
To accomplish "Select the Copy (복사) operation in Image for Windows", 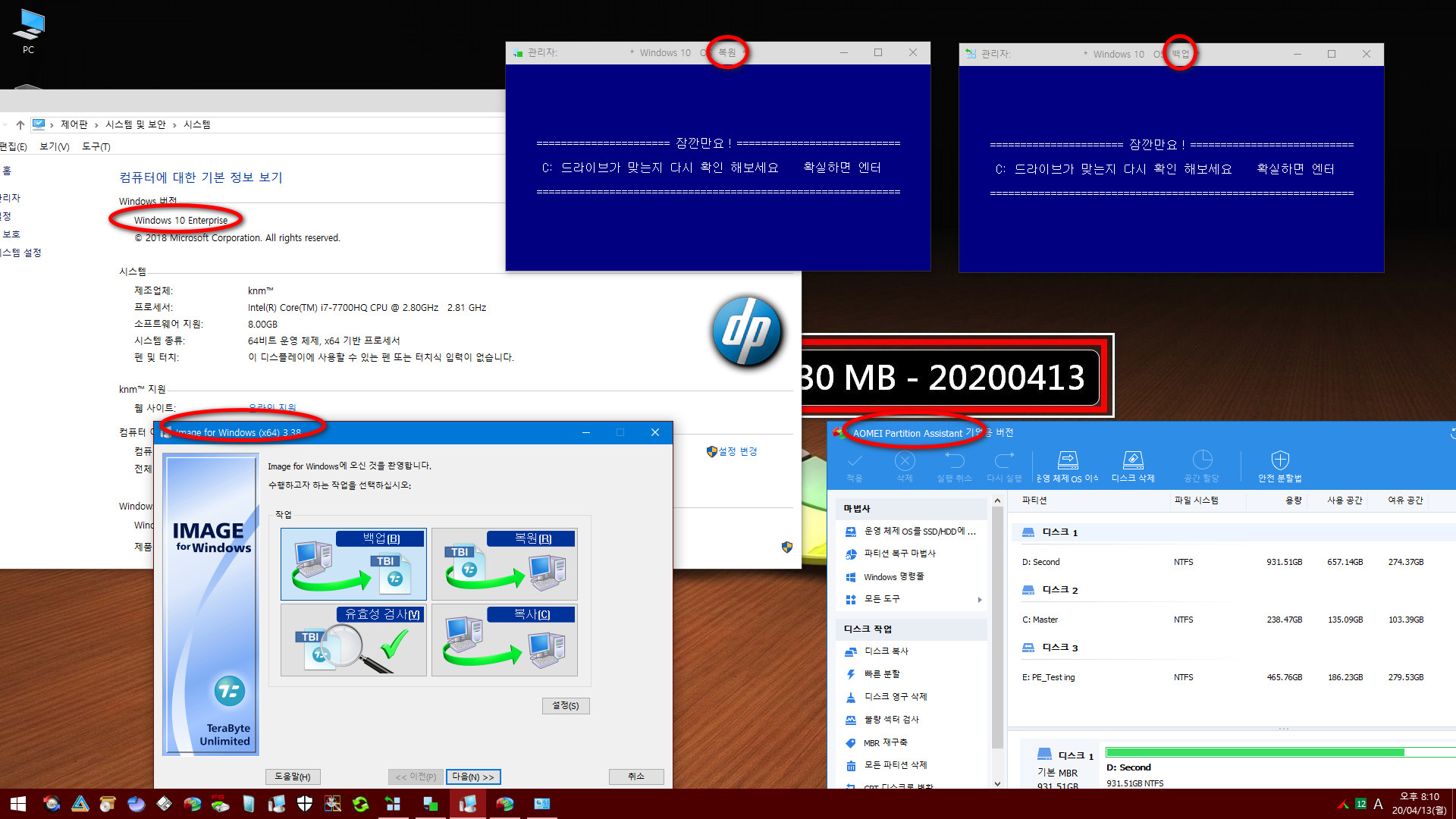I will tap(504, 639).
